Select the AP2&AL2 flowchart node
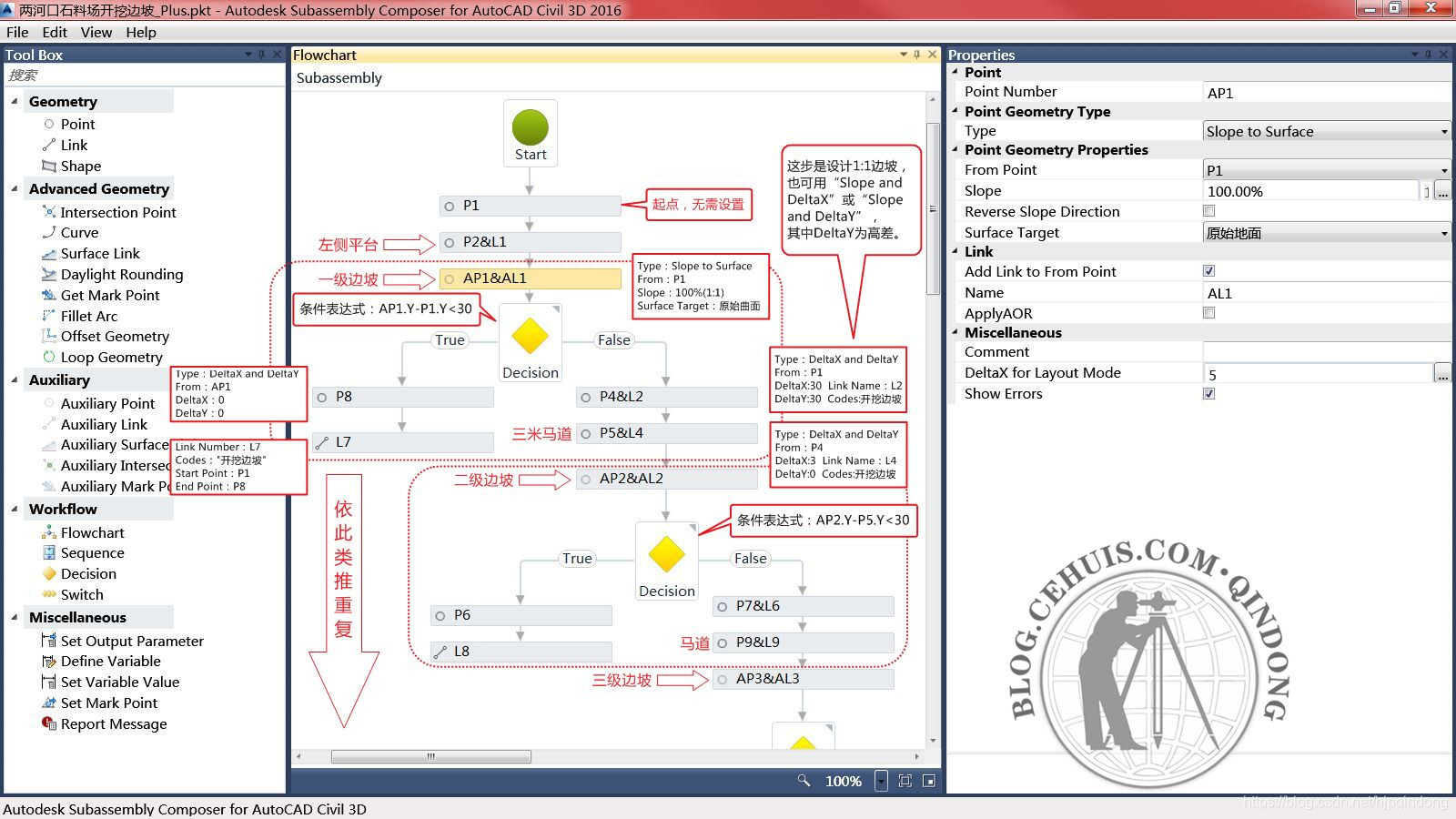The image size is (1456, 819). click(666, 479)
